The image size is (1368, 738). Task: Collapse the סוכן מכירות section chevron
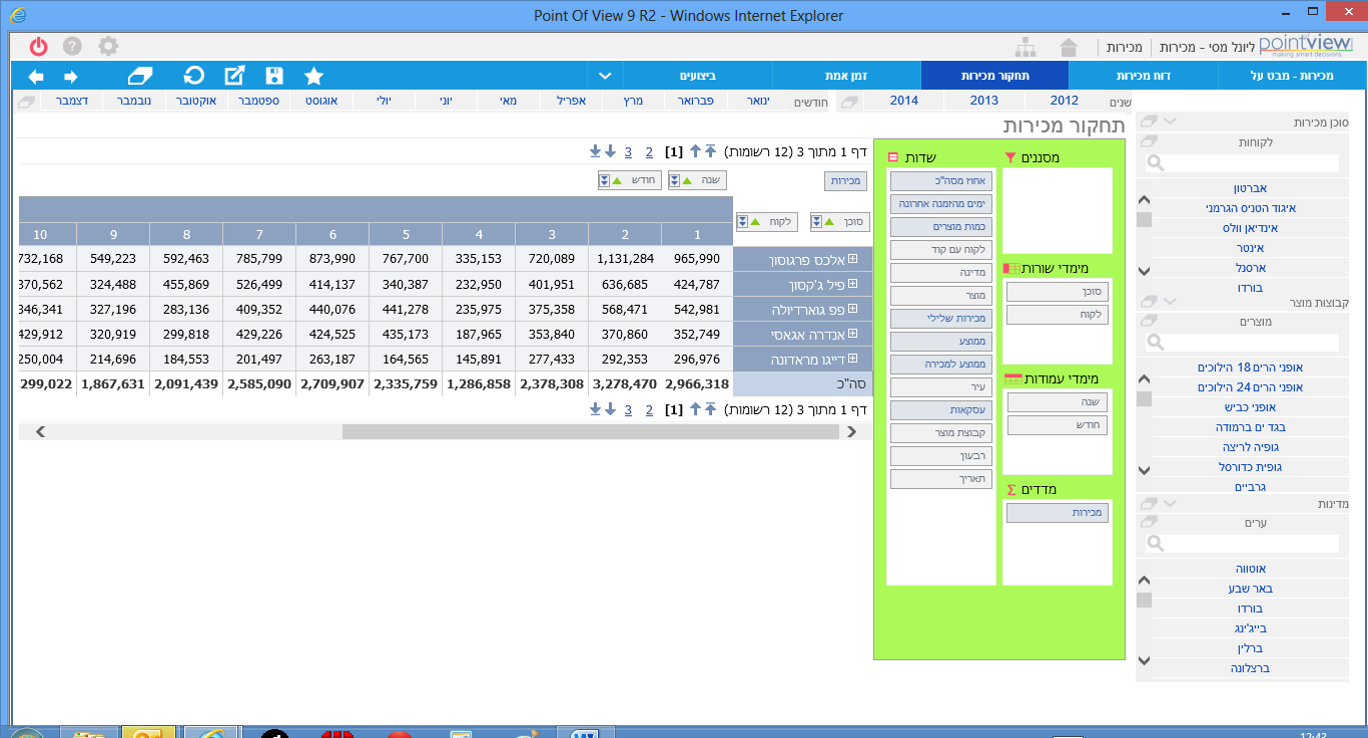click(x=1170, y=122)
